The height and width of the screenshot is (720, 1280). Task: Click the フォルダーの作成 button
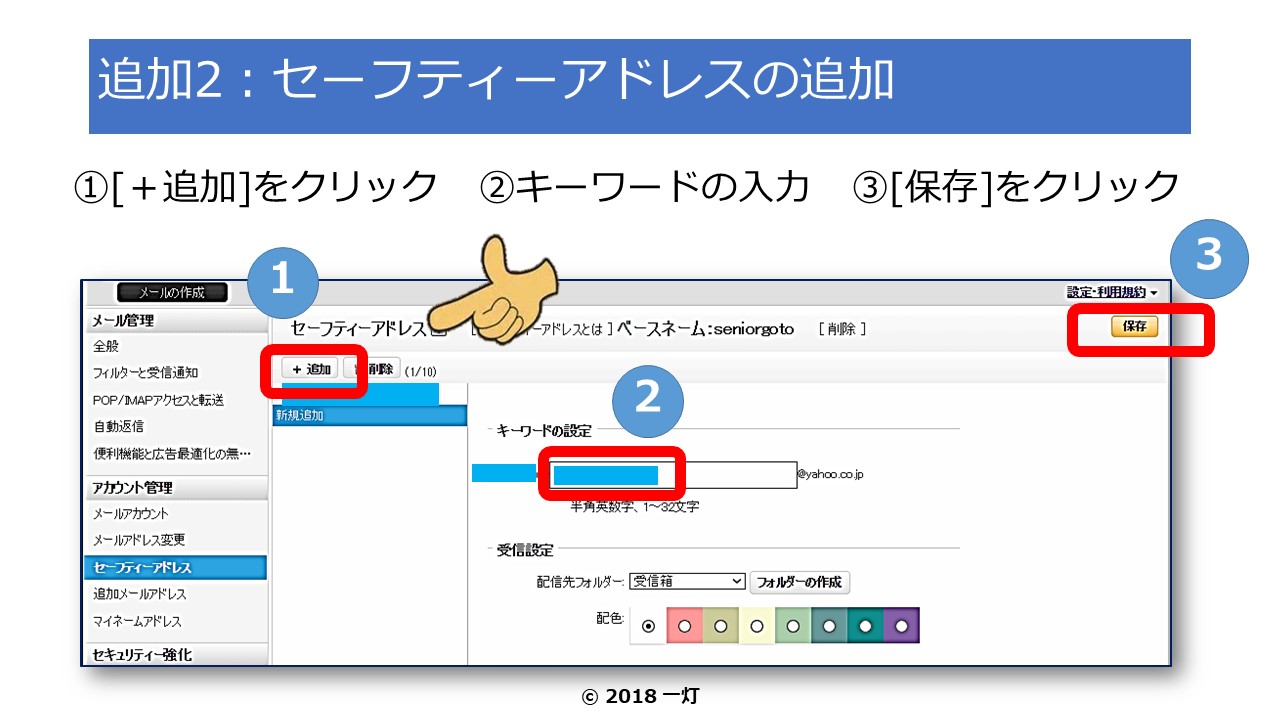[x=800, y=582]
